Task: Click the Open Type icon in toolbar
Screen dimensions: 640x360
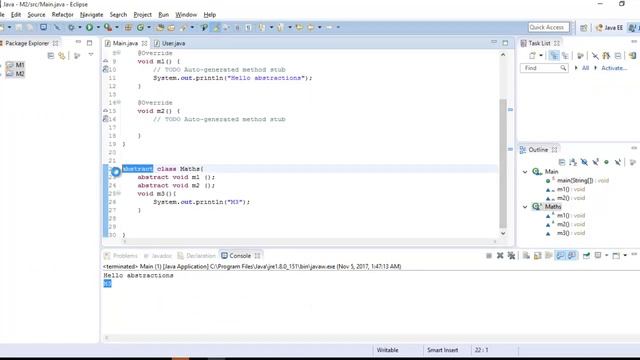Action: coord(160,27)
